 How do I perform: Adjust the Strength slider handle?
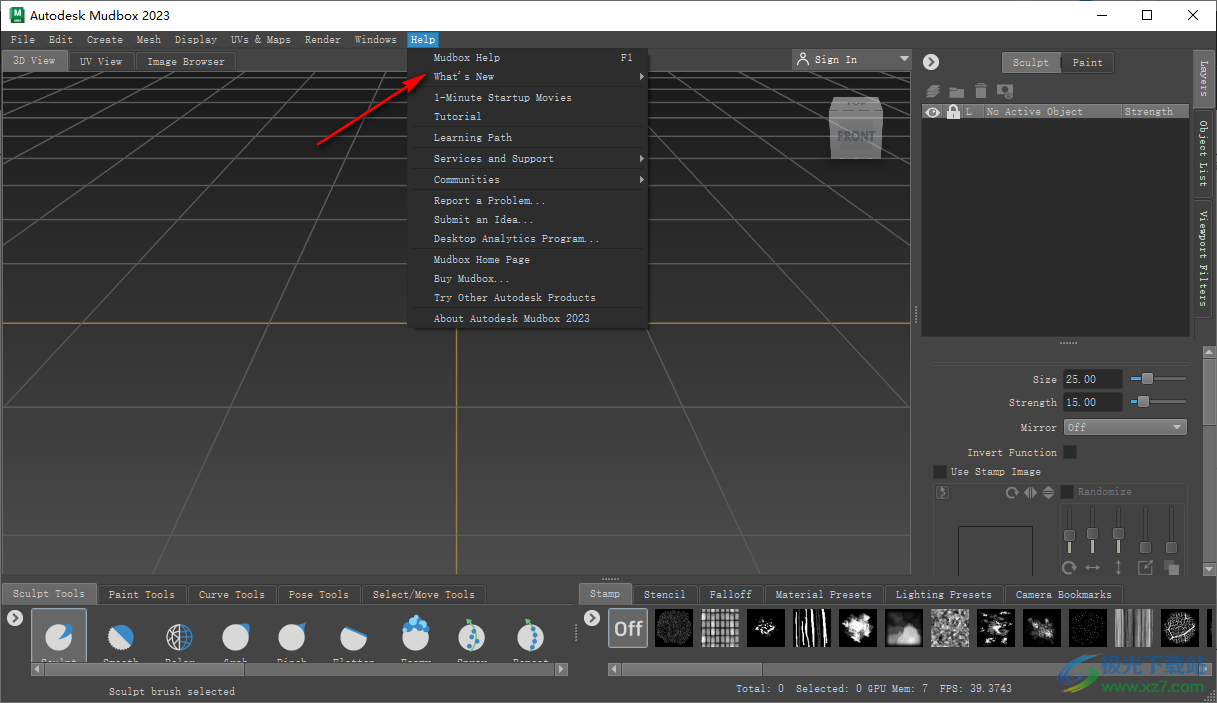pos(1142,402)
